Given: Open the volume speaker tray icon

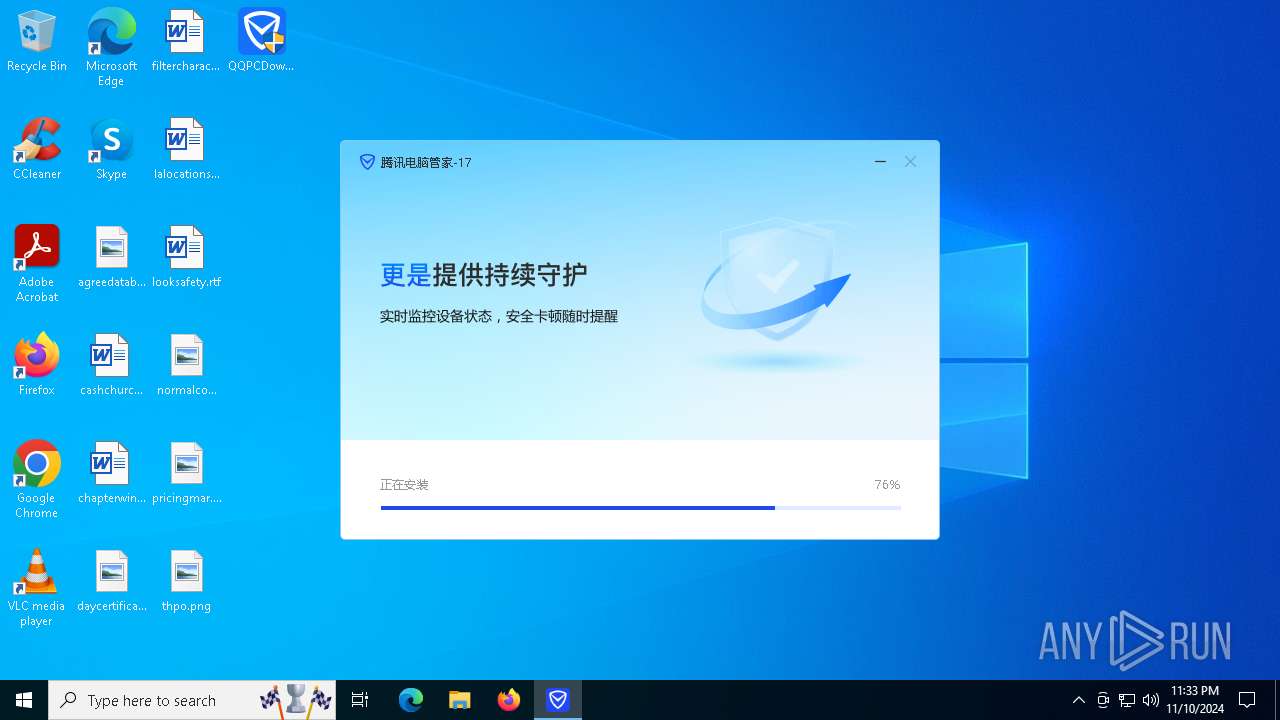Looking at the screenshot, I should pyautogui.click(x=1151, y=700).
